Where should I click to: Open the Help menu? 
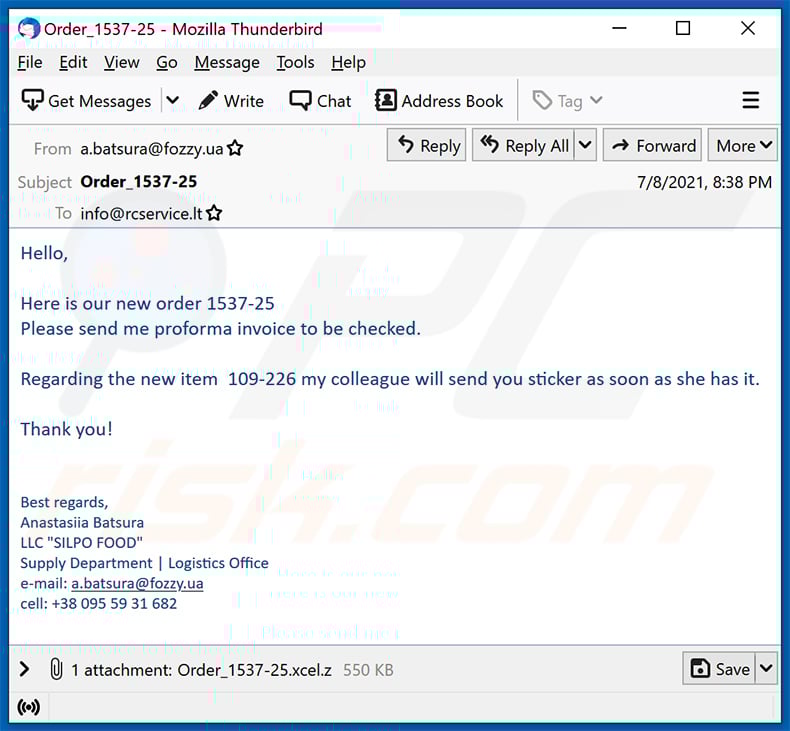(349, 62)
